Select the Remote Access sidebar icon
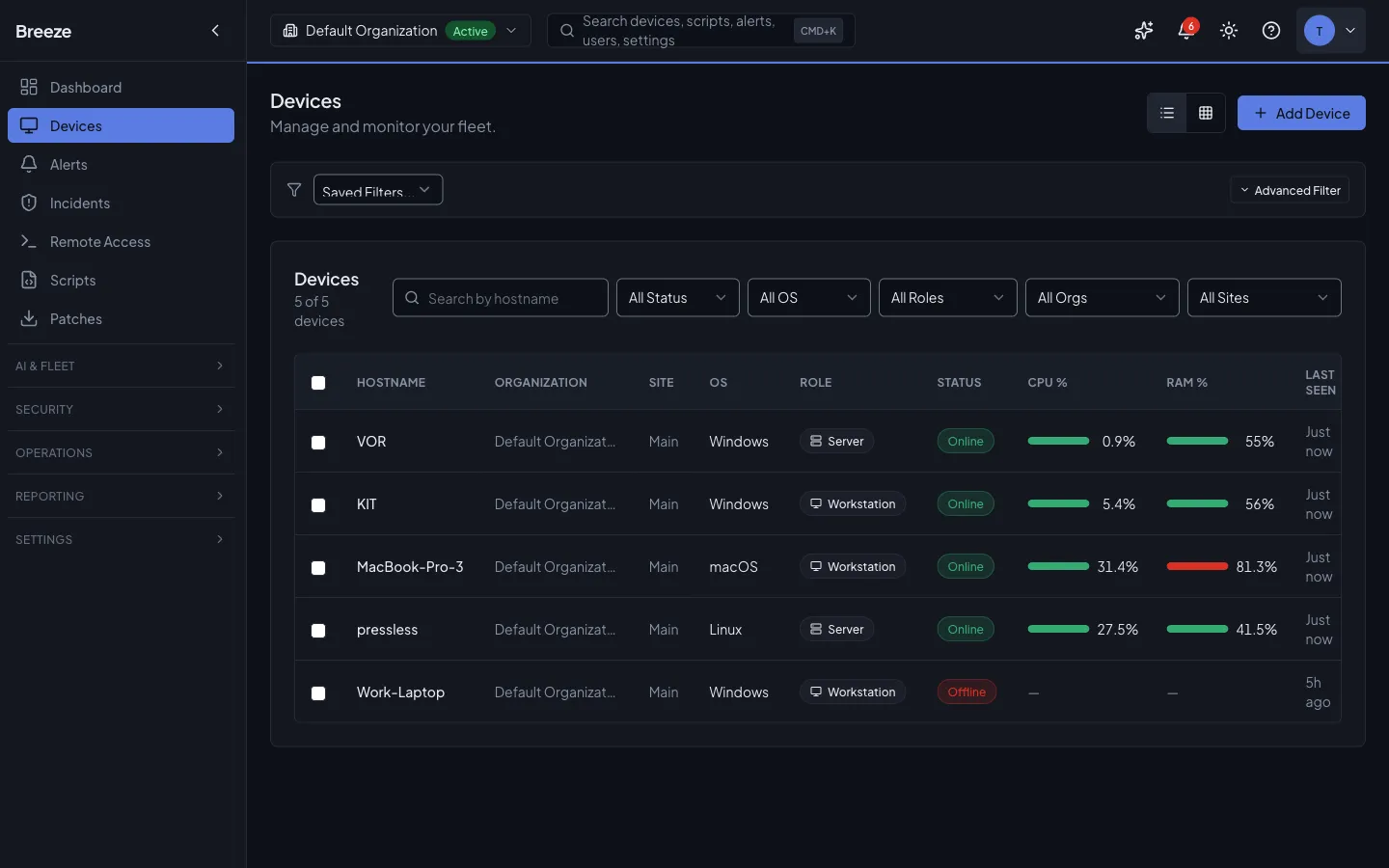 (28, 241)
